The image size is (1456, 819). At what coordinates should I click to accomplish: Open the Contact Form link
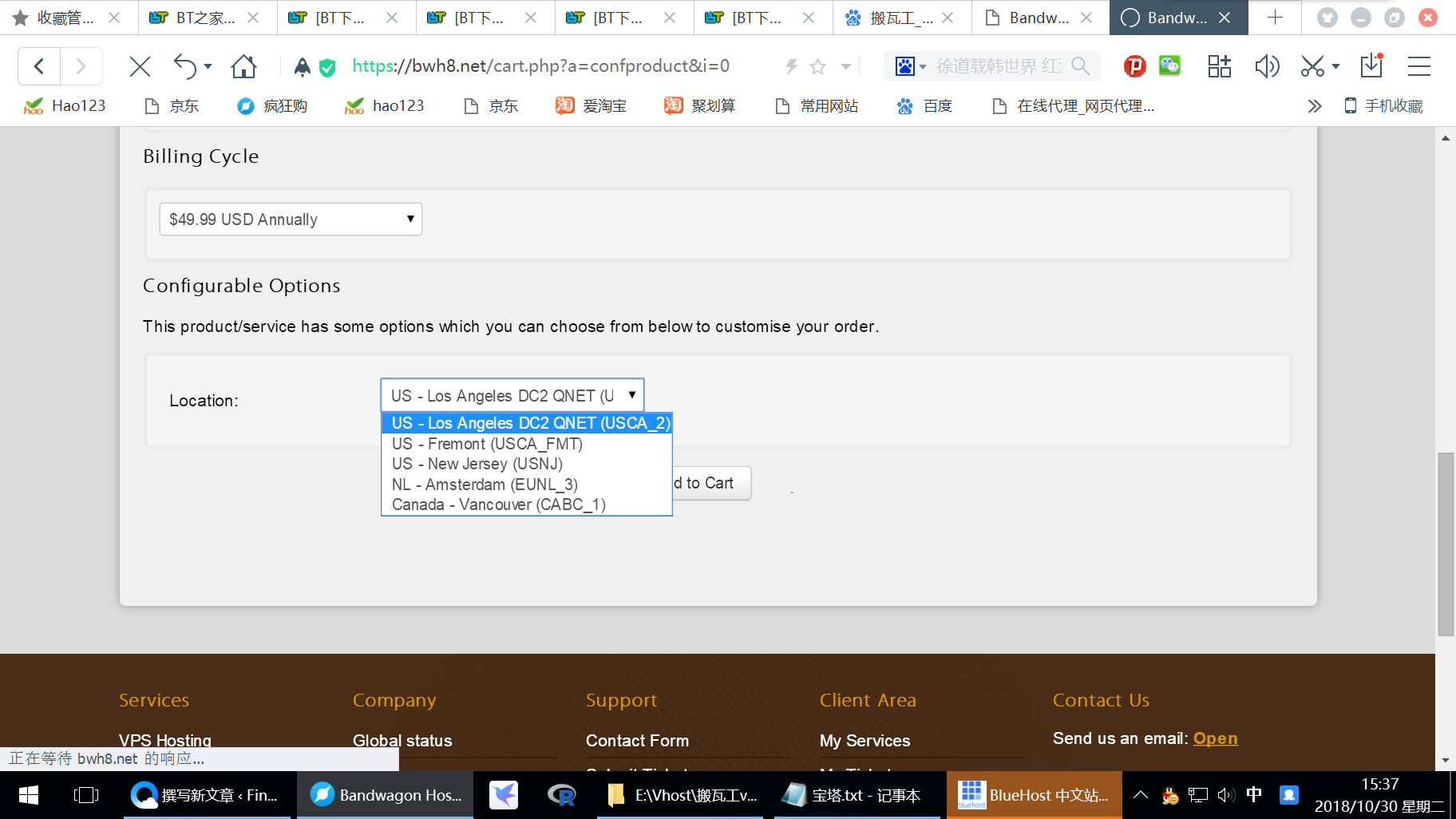click(637, 741)
